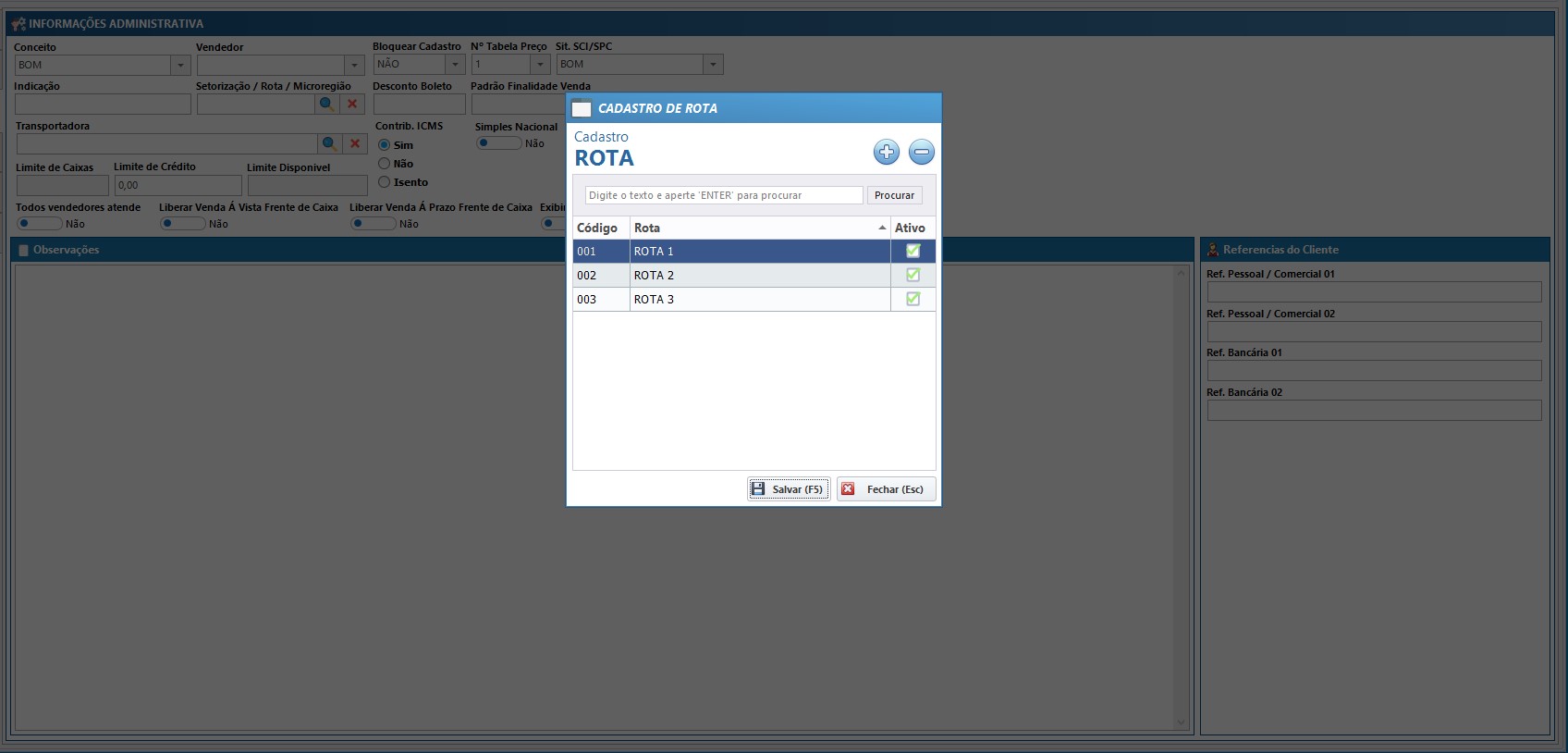
Task: Clear Transportadora with red X icon
Action: coord(355,144)
